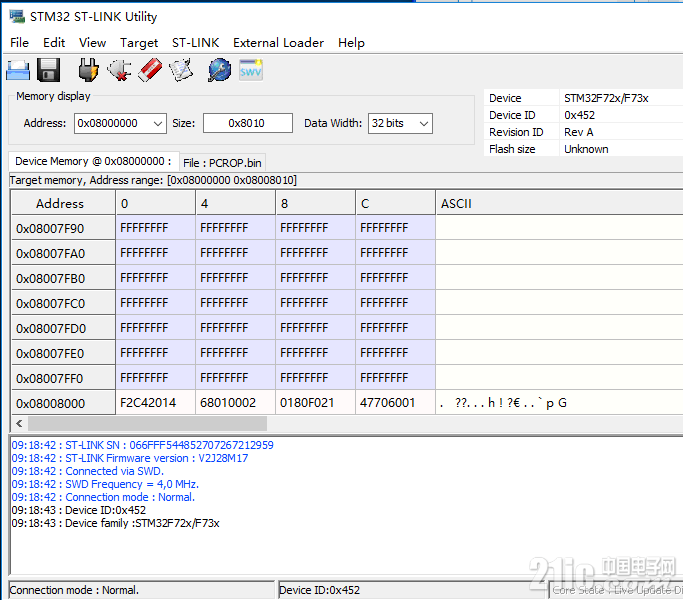This screenshot has width=683, height=600.
Task: Click log line ST-LINK Firmware version V2J28M17
Action: coord(130,458)
